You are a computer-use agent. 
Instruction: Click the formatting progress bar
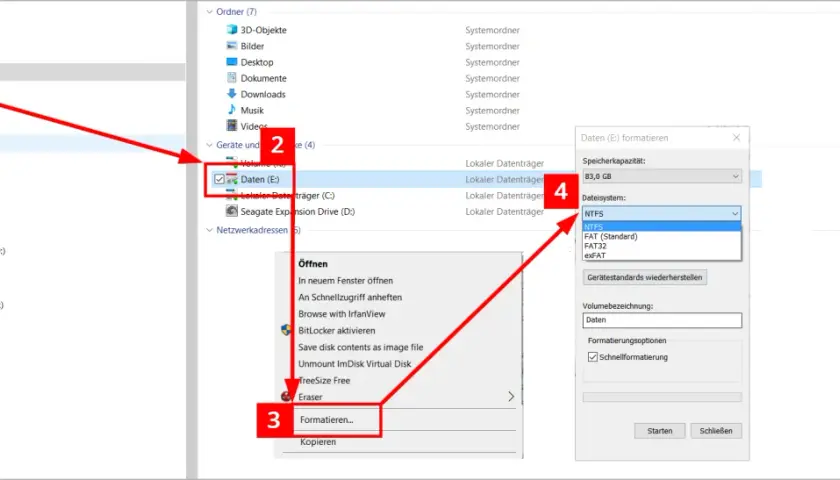pyautogui.click(x=662, y=397)
